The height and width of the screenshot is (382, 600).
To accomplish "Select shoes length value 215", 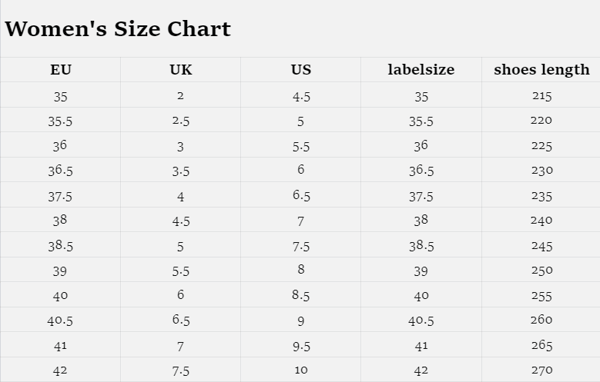I will [541, 95].
